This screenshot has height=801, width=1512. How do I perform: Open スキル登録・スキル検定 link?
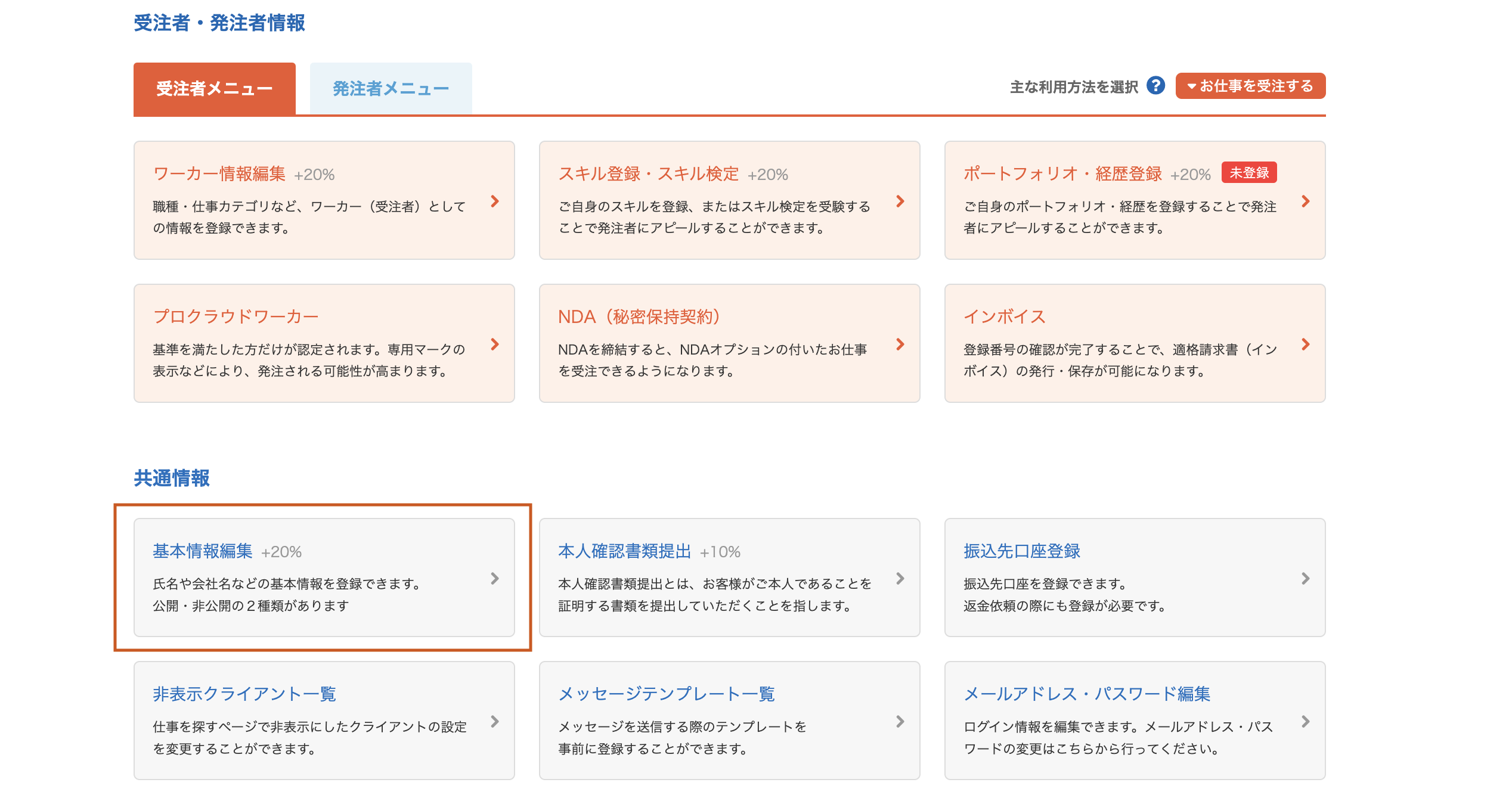(x=649, y=174)
